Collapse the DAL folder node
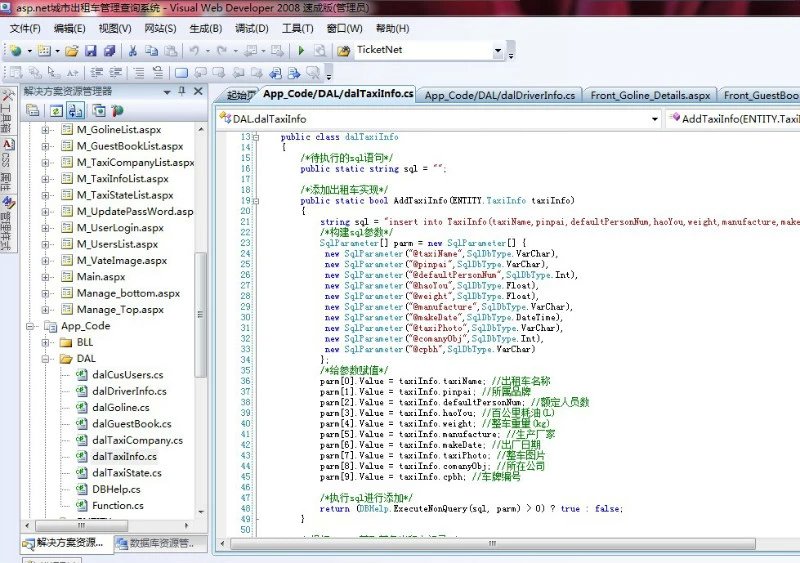Screen dimensions: 800x563 45,359
